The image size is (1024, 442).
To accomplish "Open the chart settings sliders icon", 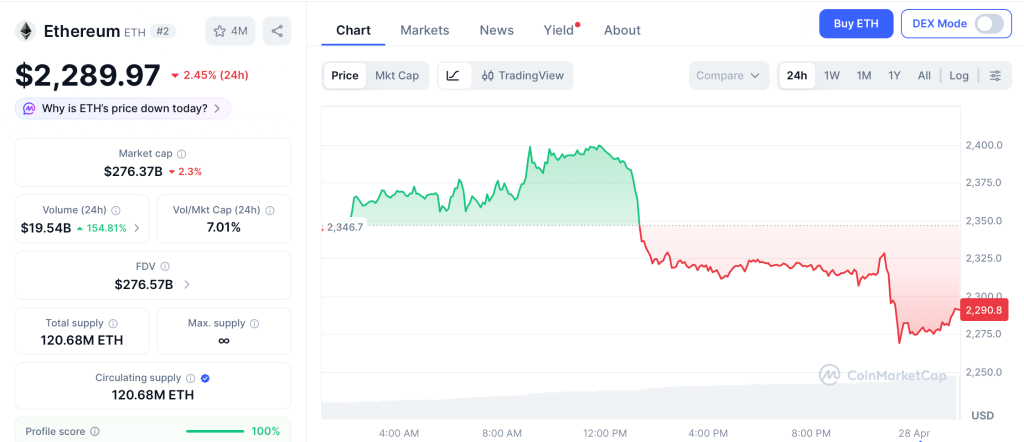I will tap(995, 75).
